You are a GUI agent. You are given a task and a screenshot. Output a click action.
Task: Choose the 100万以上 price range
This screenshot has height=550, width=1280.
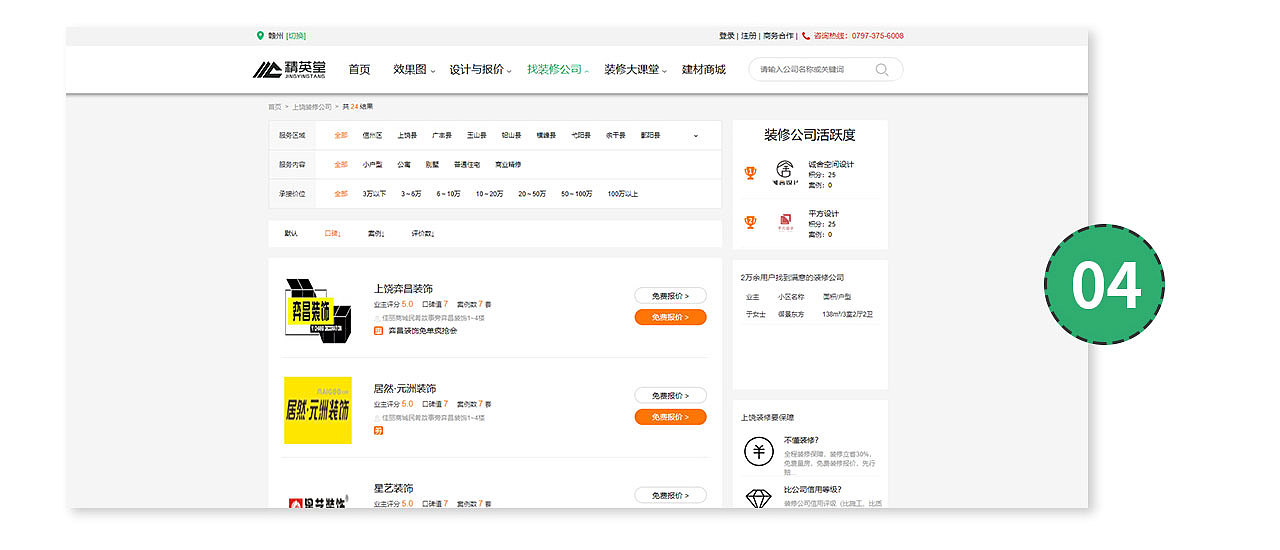(x=622, y=193)
